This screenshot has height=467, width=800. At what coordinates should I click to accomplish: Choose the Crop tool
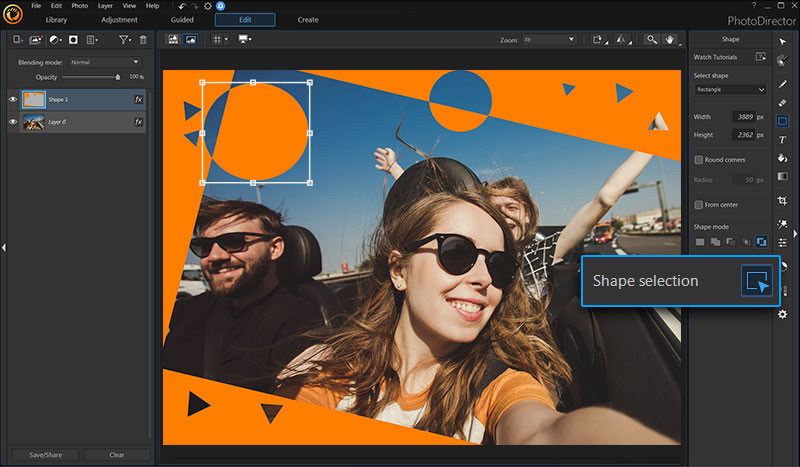coord(782,201)
